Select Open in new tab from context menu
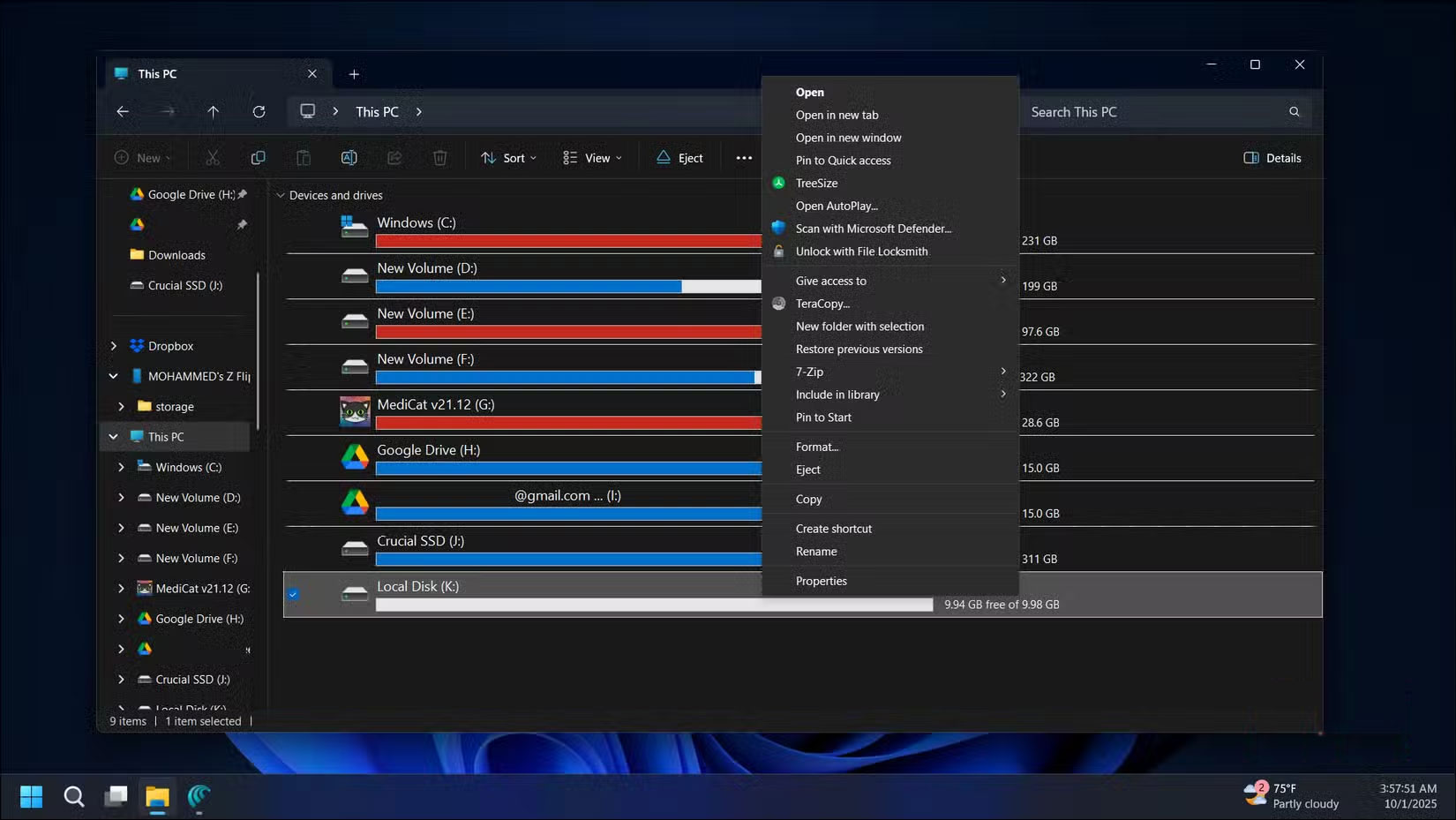The height and width of the screenshot is (820, 1456). [x=836, y=115]
